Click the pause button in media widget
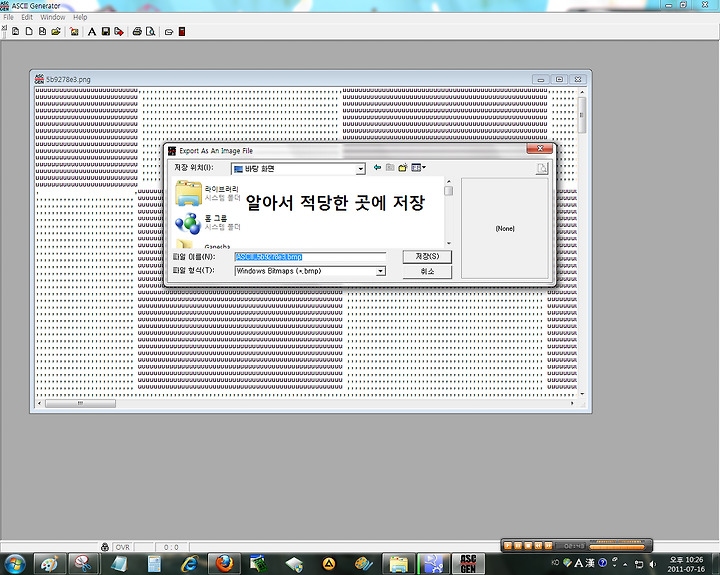This screenshot has height=575, width=720. click(518, 546)
